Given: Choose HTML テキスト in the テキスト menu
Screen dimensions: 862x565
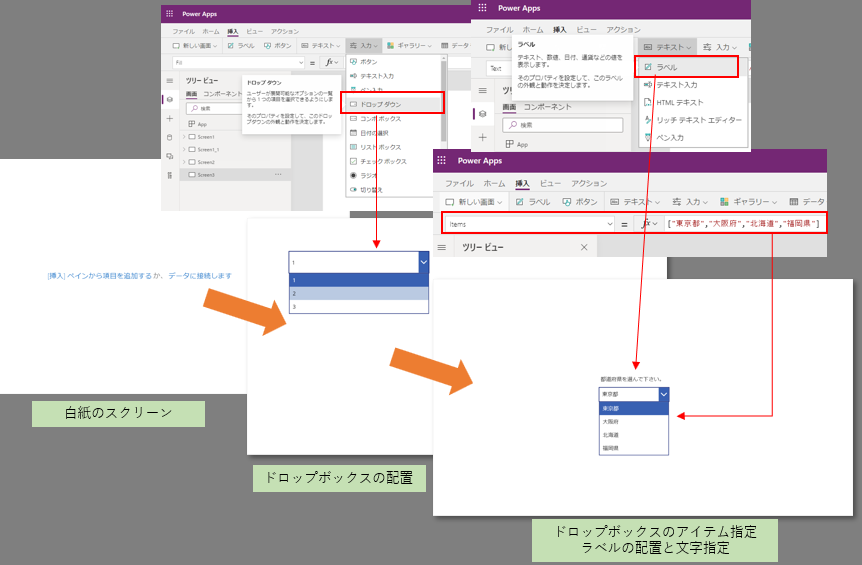Looking at the screenshot, I should [x=673, y=102].
